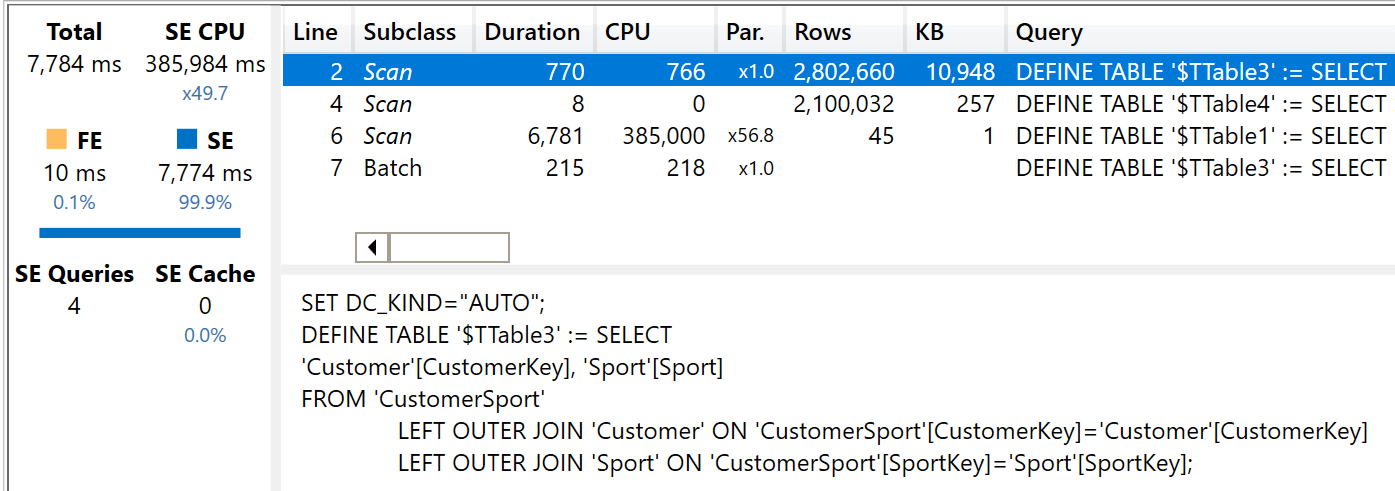Click the orange FE legend square

(x=57, y=139)
